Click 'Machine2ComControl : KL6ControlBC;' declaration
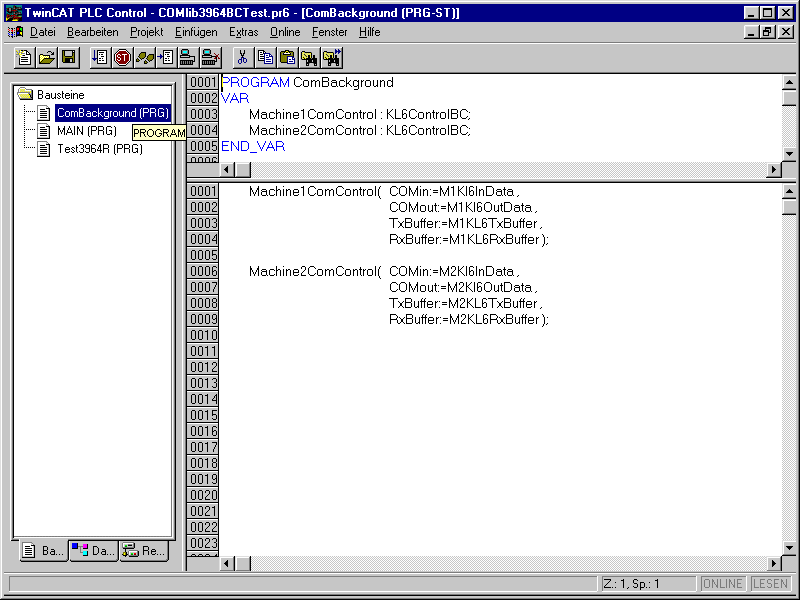800x600 pixels. coord(360,131)
